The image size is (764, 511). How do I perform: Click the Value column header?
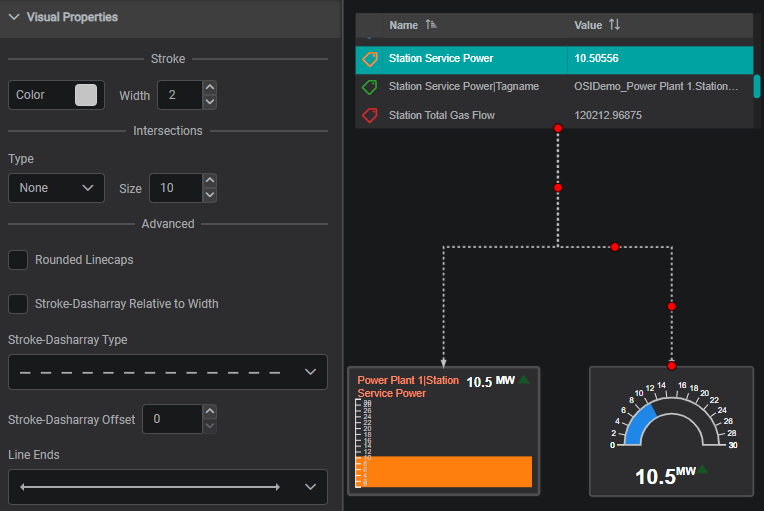[x=588, y=25]
